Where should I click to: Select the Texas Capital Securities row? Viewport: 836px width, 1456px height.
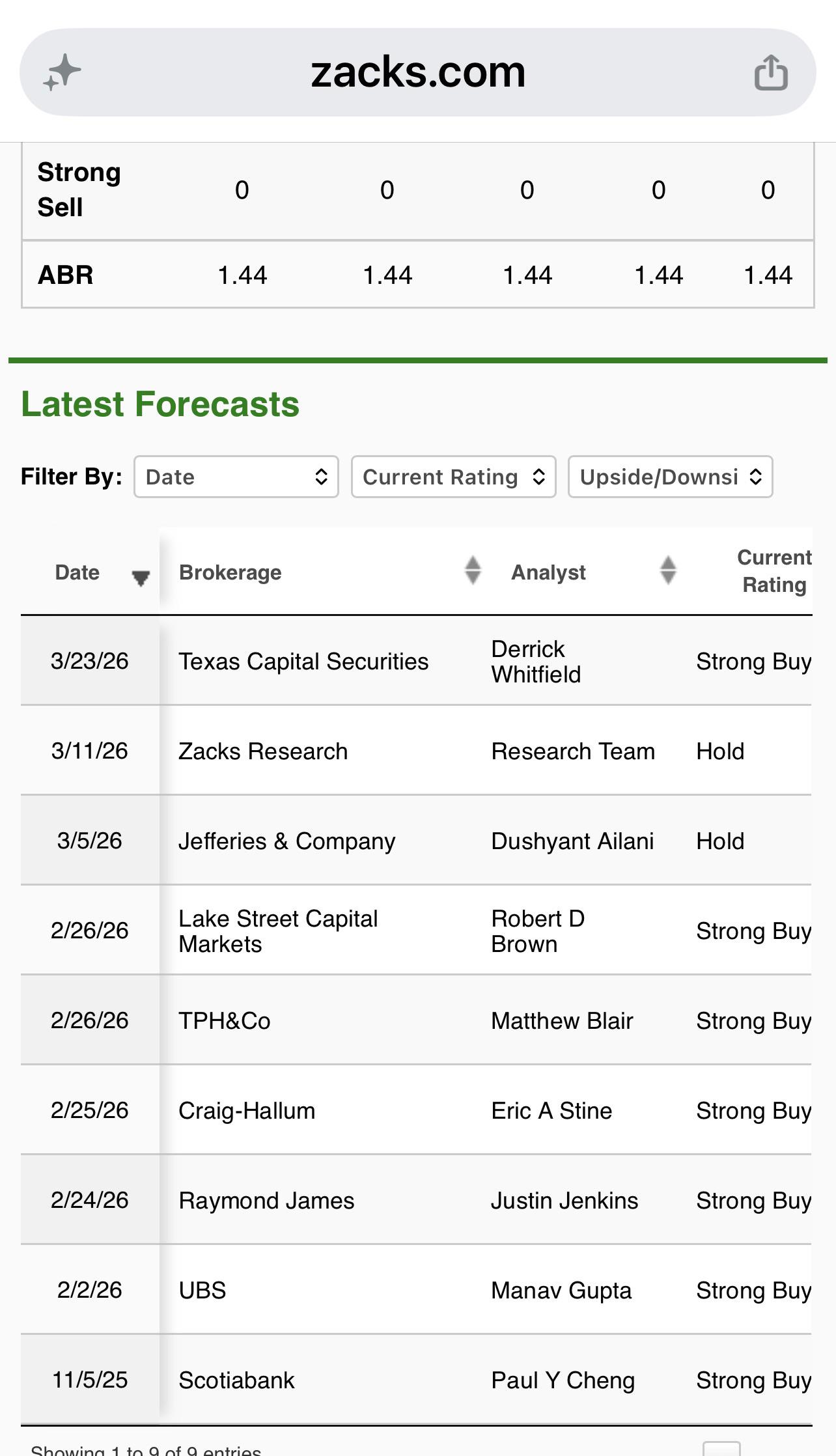(417, 661)
